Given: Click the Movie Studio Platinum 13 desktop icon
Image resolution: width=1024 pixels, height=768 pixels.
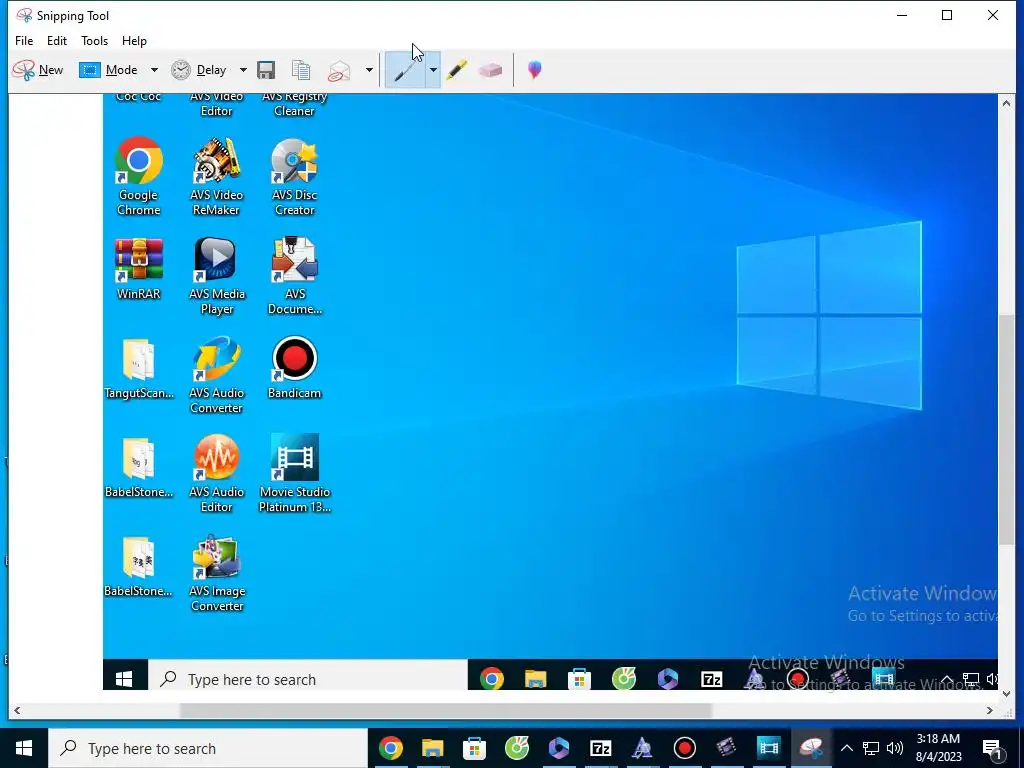Looking at the screenshot, I should click(295, 473).
